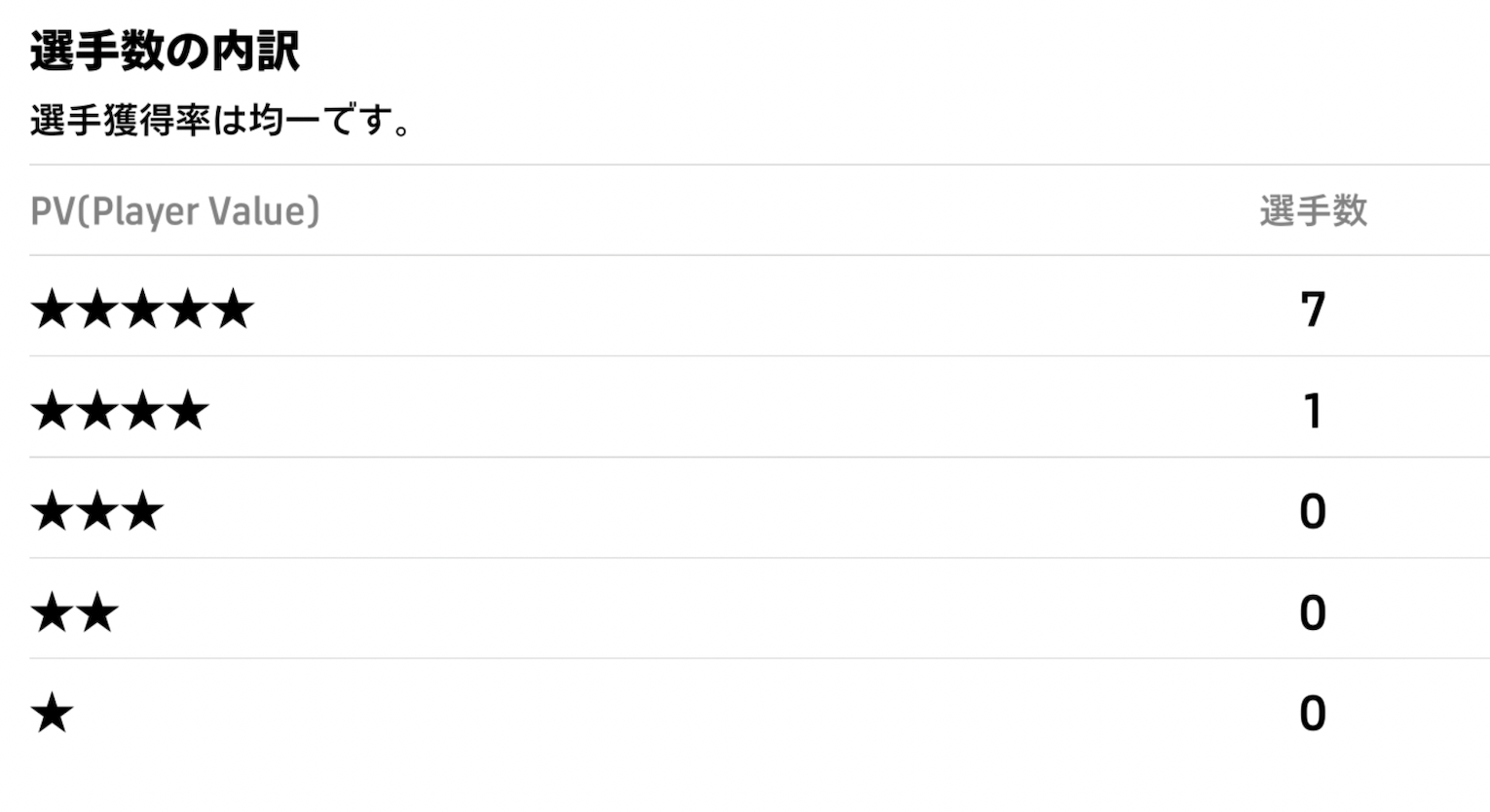The height and width of the screenshot is (812, 1490).
Task: Select the first star of the four-star rating
Action: pyautogui.click(x=52, y=411)
